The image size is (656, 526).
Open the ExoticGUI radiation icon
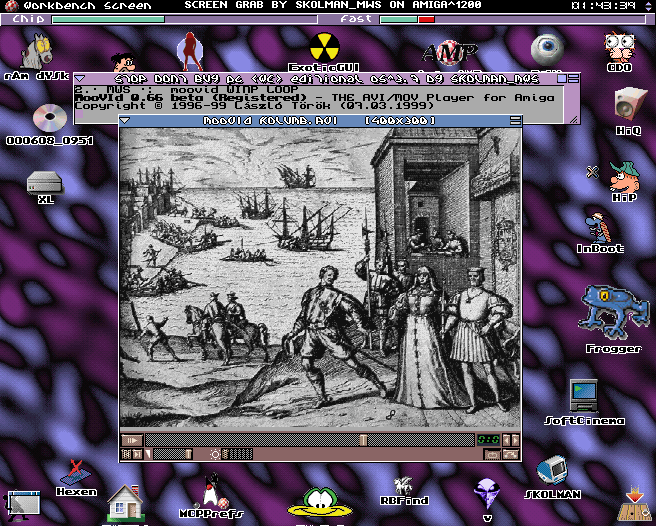coord(324,52)
